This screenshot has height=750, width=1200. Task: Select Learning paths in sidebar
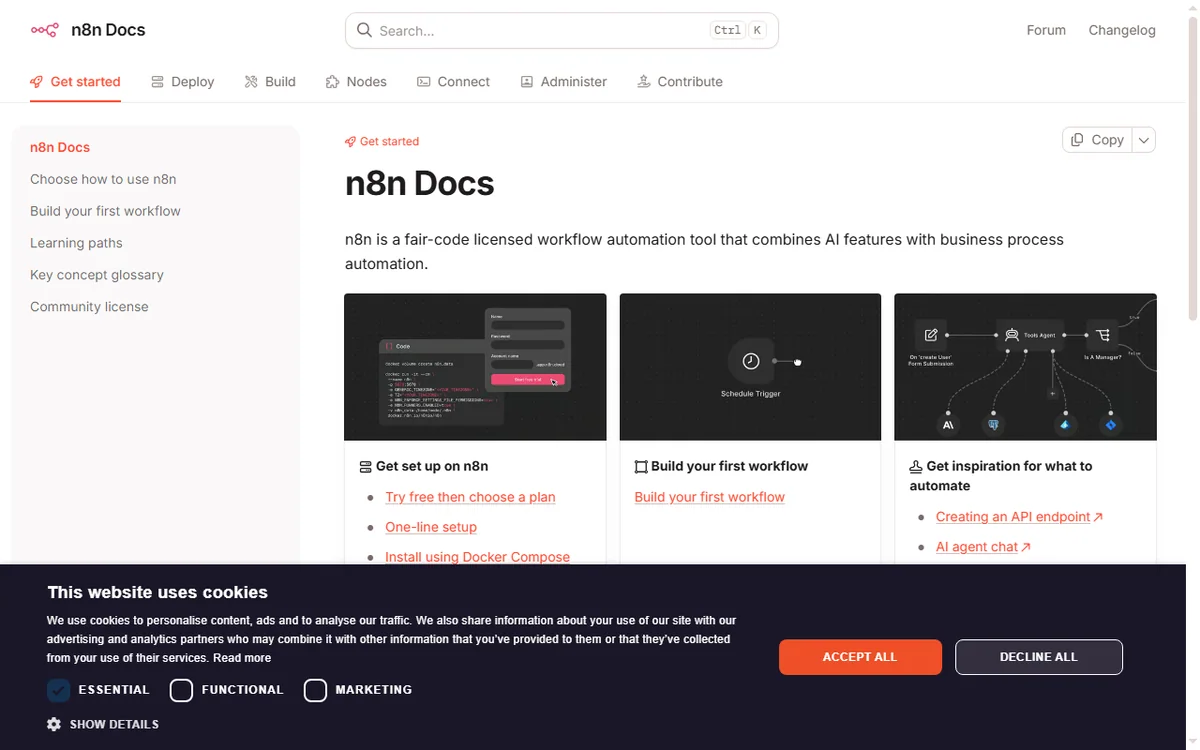(x=76, y=243)
